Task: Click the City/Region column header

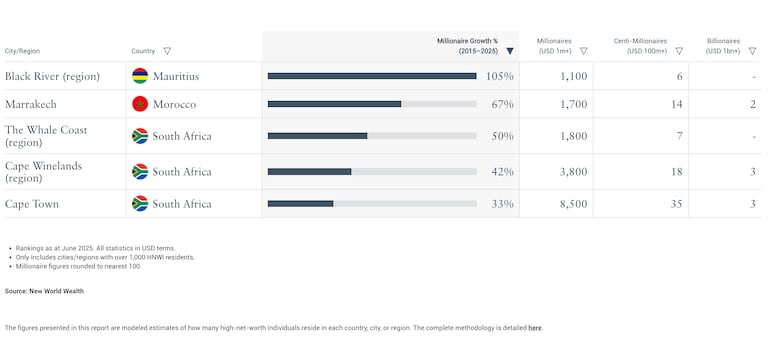Action: [23, 51]
